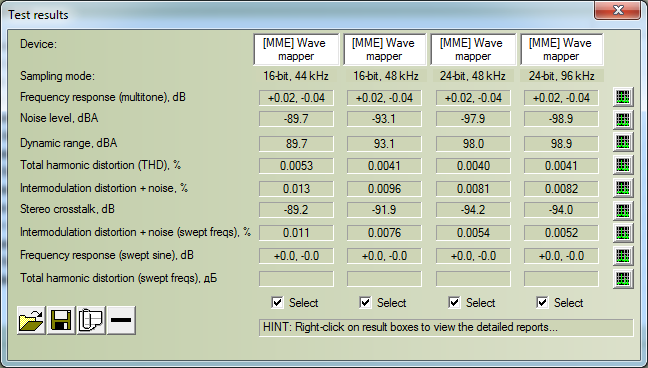This screenshot has height=368, width=648.
Task: Open graph for IMD swept freqs row
Action: (x=623, y=233)
